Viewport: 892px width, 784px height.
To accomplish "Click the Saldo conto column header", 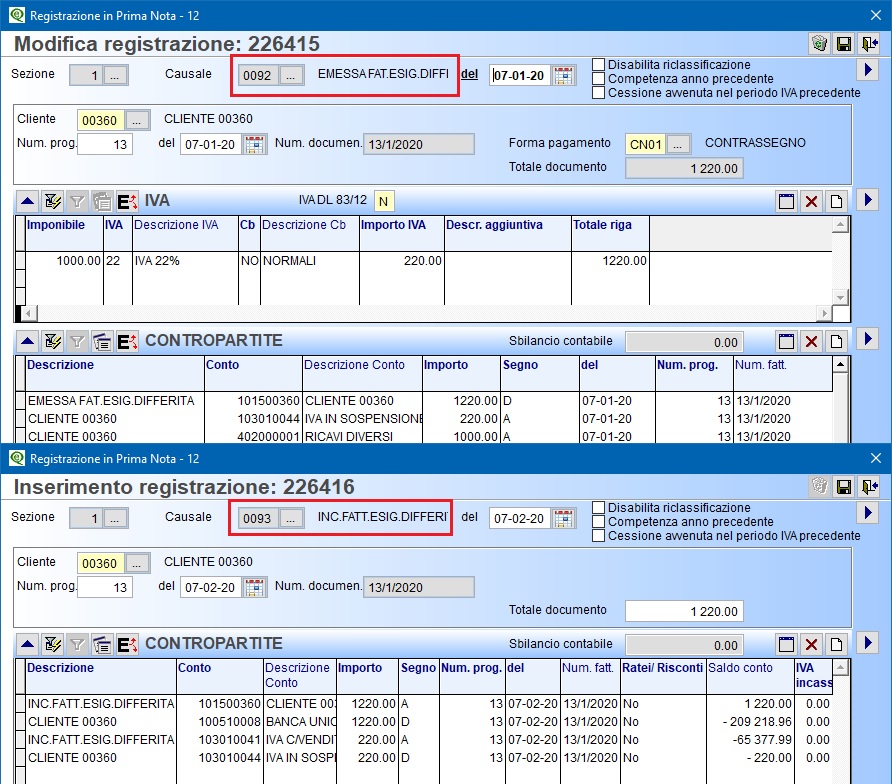I will (749, 668).
